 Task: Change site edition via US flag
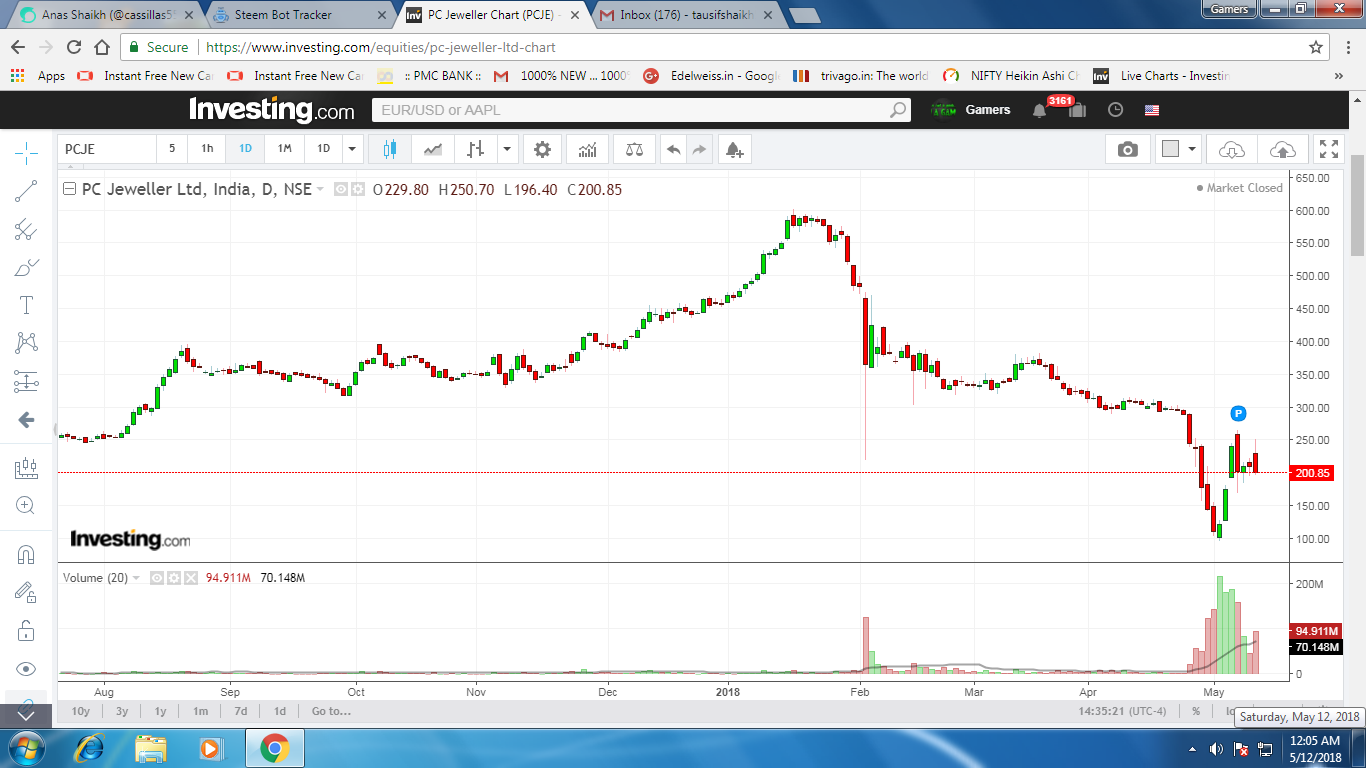click(x=1152, y=110)
